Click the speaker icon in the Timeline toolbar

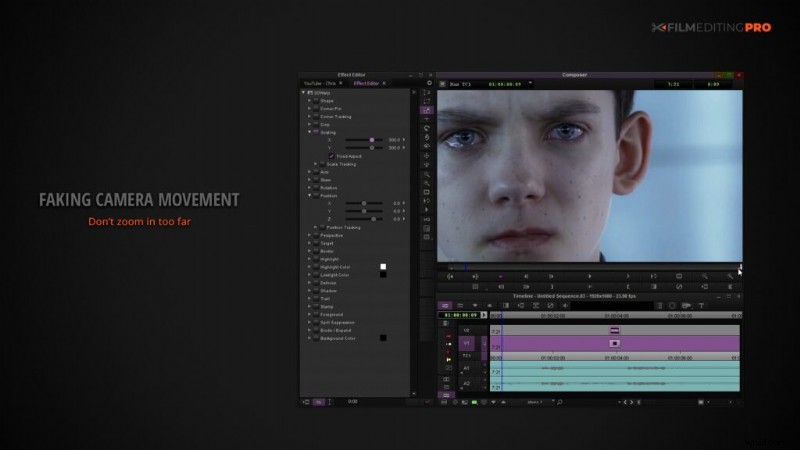(x=565, y=306)
